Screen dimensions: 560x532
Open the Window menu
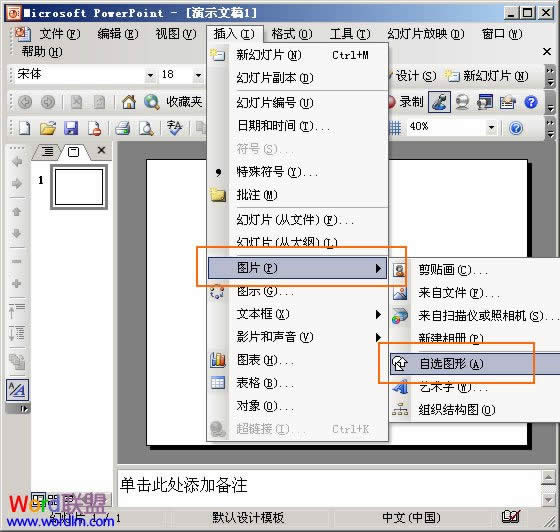pyautogui.click(x=502, y=34)
